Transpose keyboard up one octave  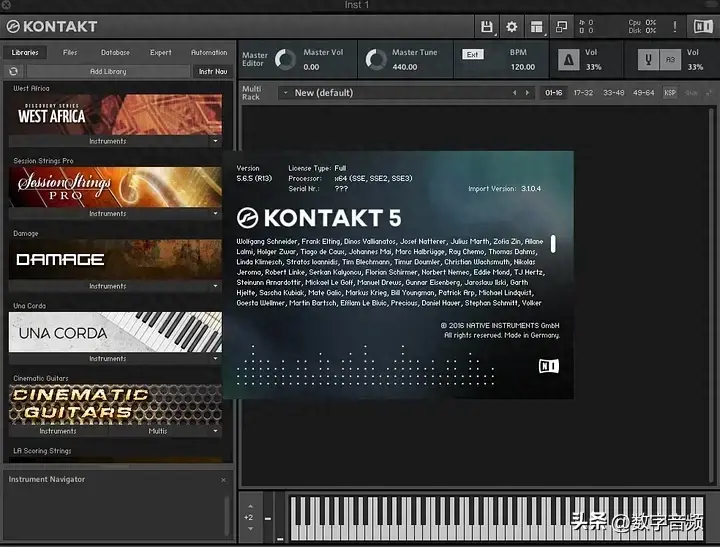pos(250,506)
